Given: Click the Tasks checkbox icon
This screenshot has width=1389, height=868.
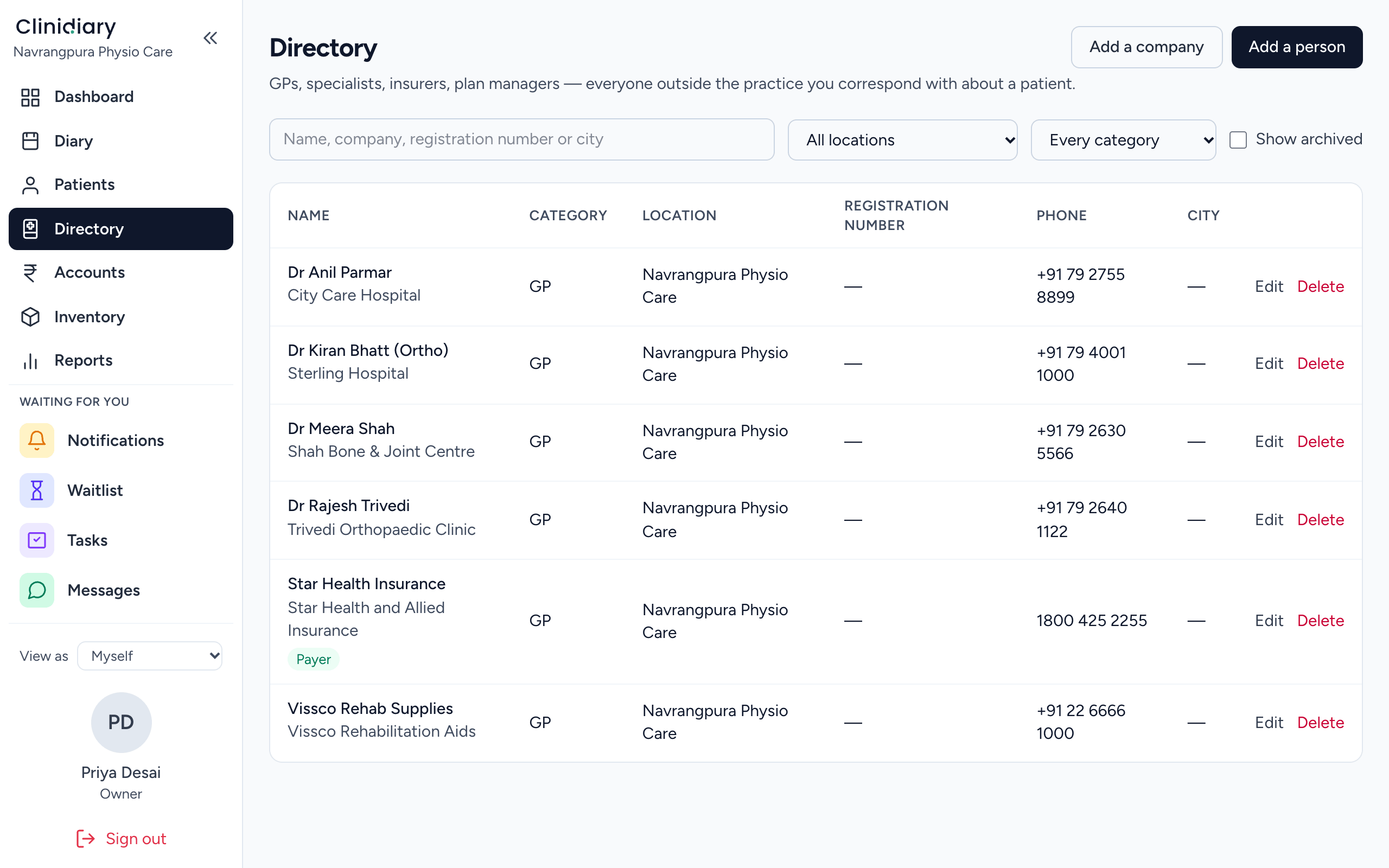Looking at the screenshot, I should point(37,540).
